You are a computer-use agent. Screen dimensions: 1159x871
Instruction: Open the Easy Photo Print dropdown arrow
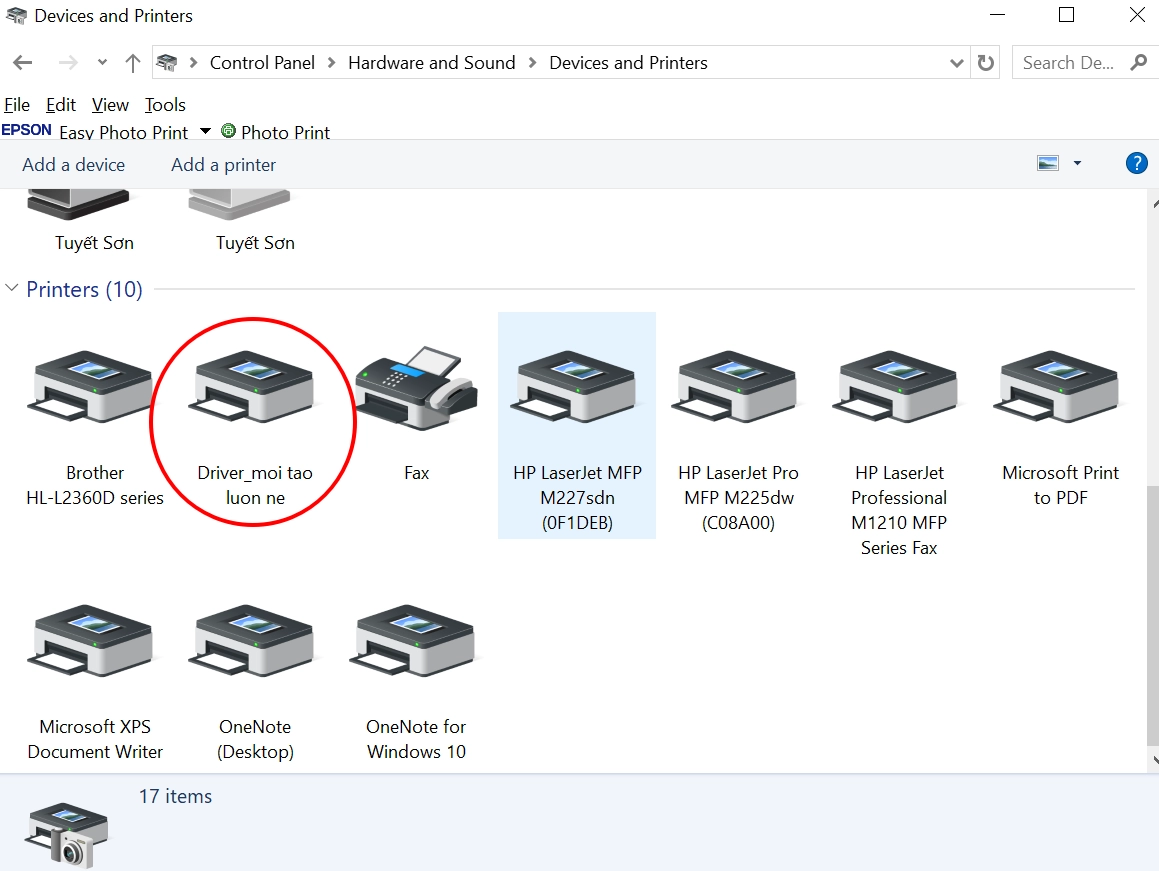pos(205,132)
